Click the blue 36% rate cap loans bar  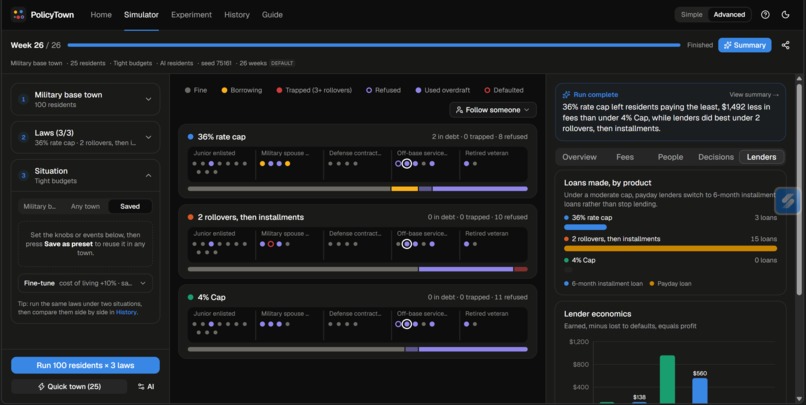(x=585, y=227)
